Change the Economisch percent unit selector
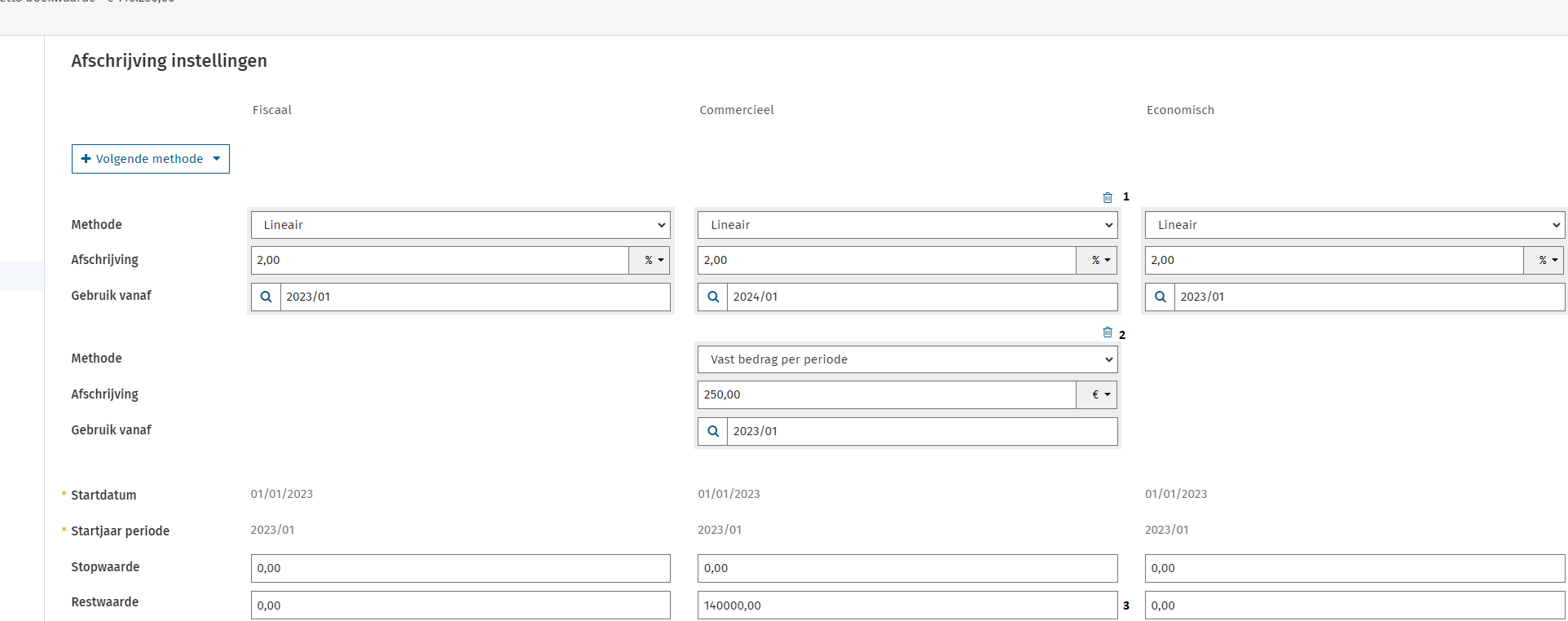 pyautogui.click(x=1544, y=260)
